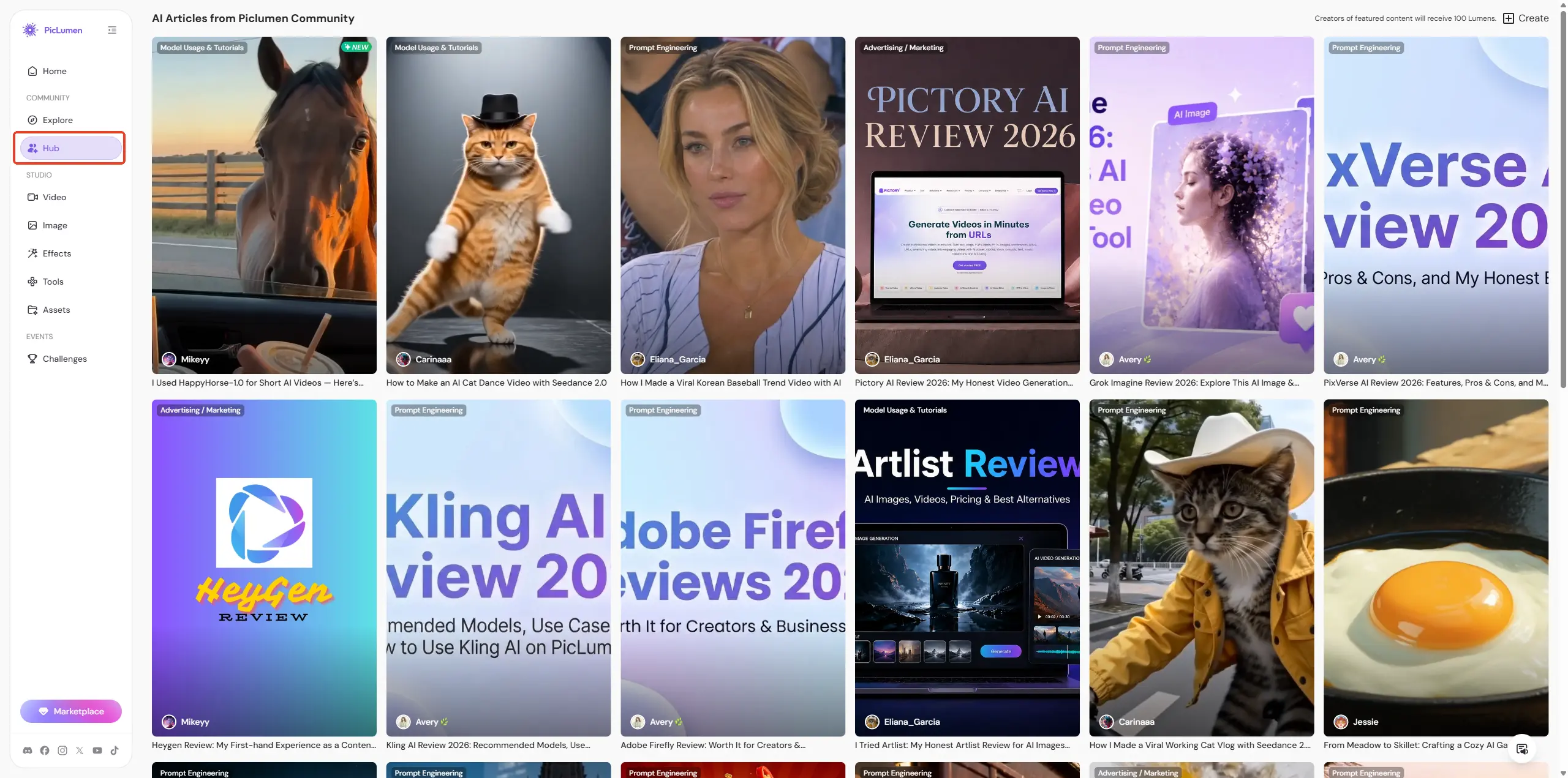Click Avery's avatar on the PixVerse card

pyautogui.click(x=1341, y=359)
